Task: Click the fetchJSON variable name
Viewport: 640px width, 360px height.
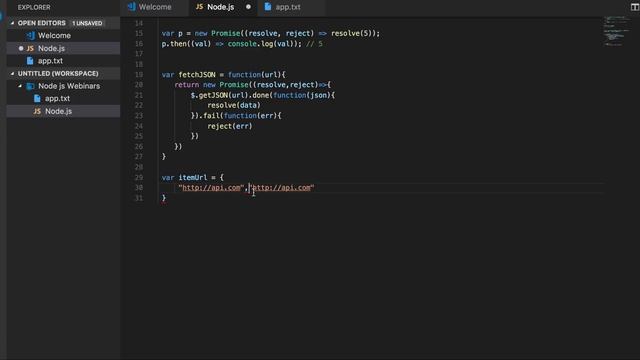Action: click(x=197, y=75)
